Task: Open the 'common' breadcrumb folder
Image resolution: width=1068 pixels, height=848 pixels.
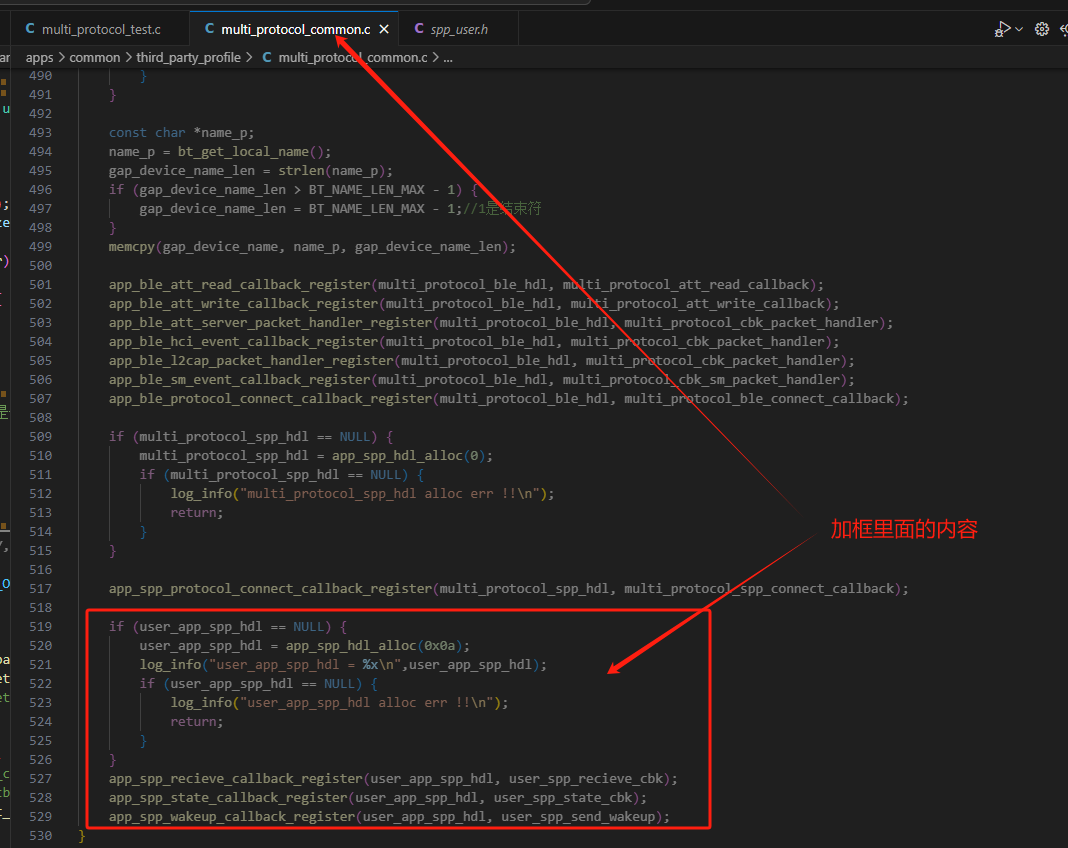Action: point(95,58)
